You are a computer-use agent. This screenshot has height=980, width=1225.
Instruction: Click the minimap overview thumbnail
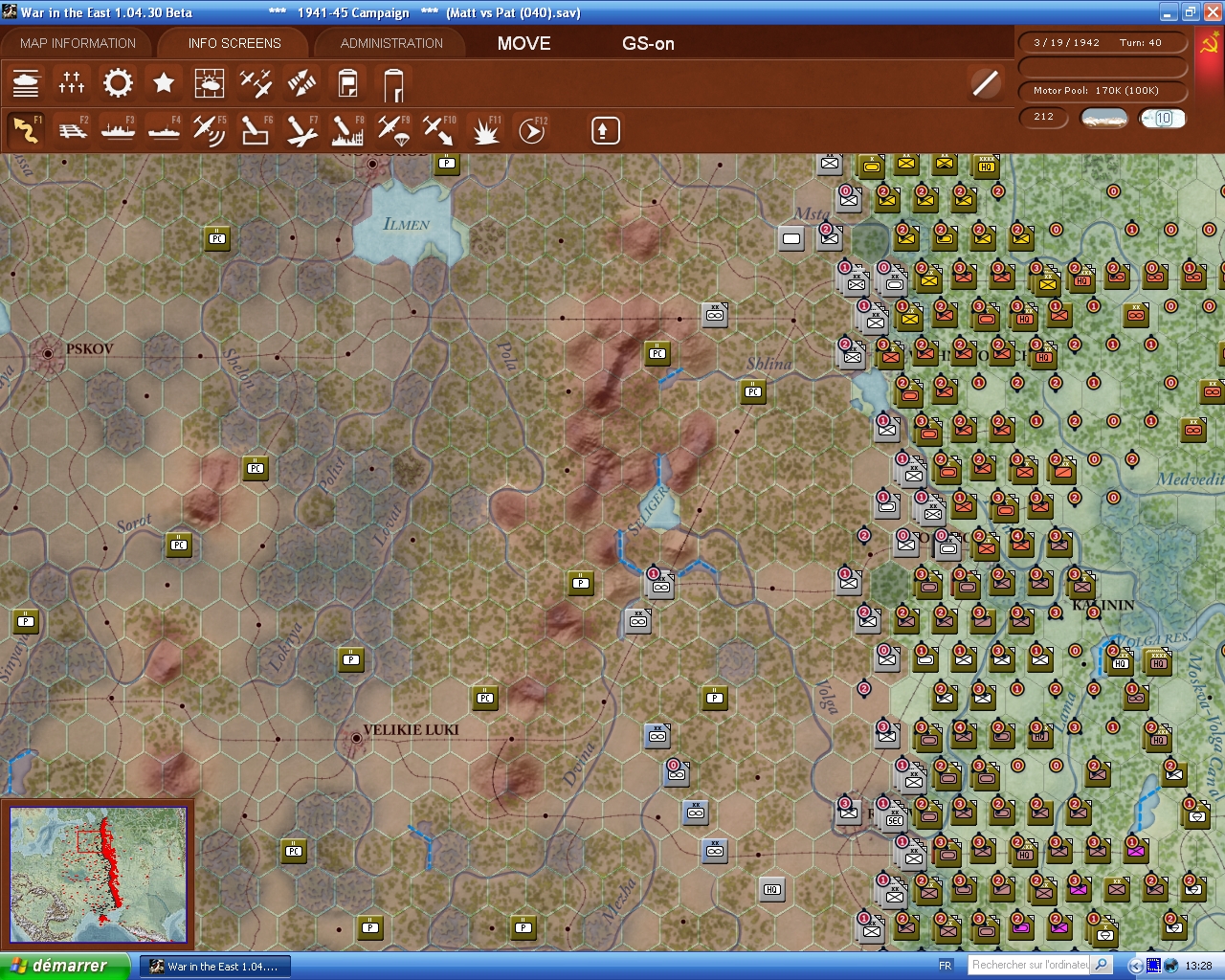click(99, 875)
